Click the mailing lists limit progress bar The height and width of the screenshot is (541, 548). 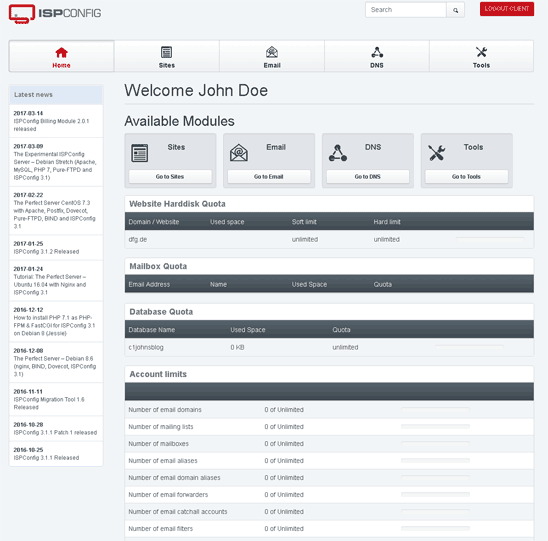coord(435,426)
